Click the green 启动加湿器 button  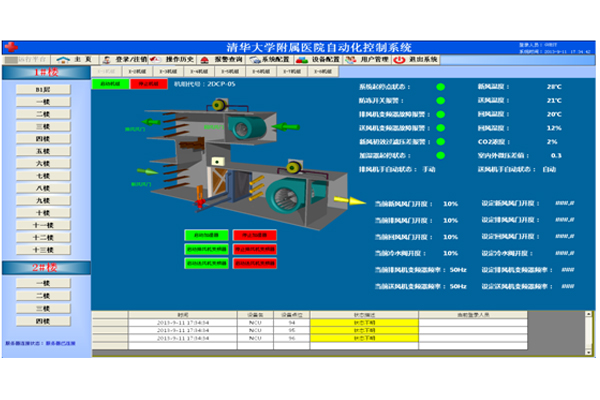click(x=207, y=235)
